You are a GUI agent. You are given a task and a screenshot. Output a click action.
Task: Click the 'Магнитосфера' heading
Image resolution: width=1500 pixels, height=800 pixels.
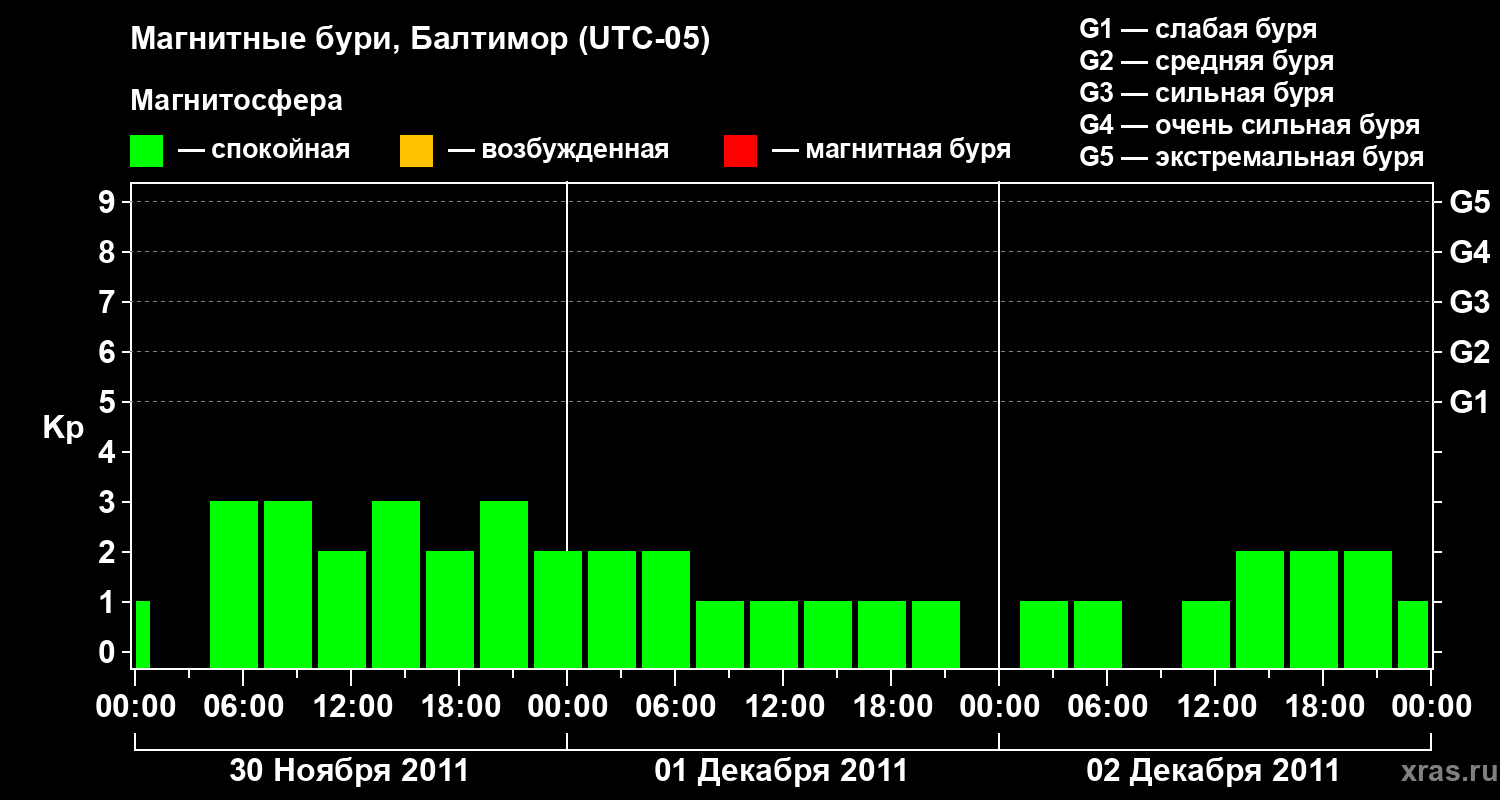(x=237, y=101)
